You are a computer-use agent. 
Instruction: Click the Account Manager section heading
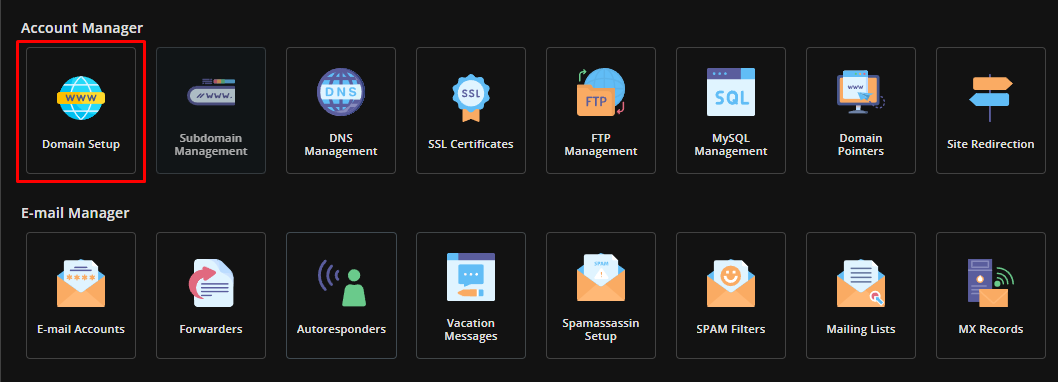click(x=82, y=28)
